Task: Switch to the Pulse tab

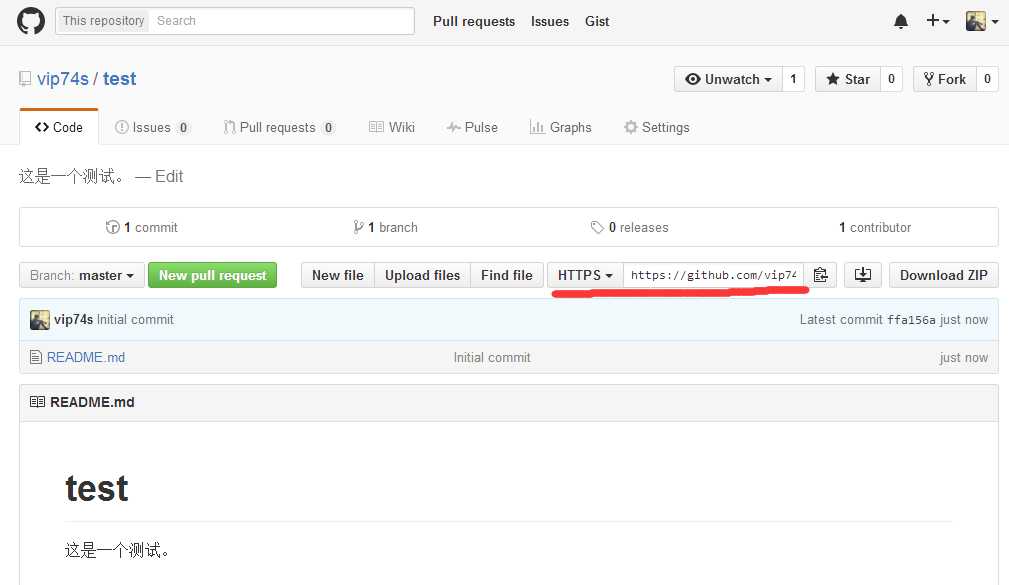Action: tap(472, 127)
